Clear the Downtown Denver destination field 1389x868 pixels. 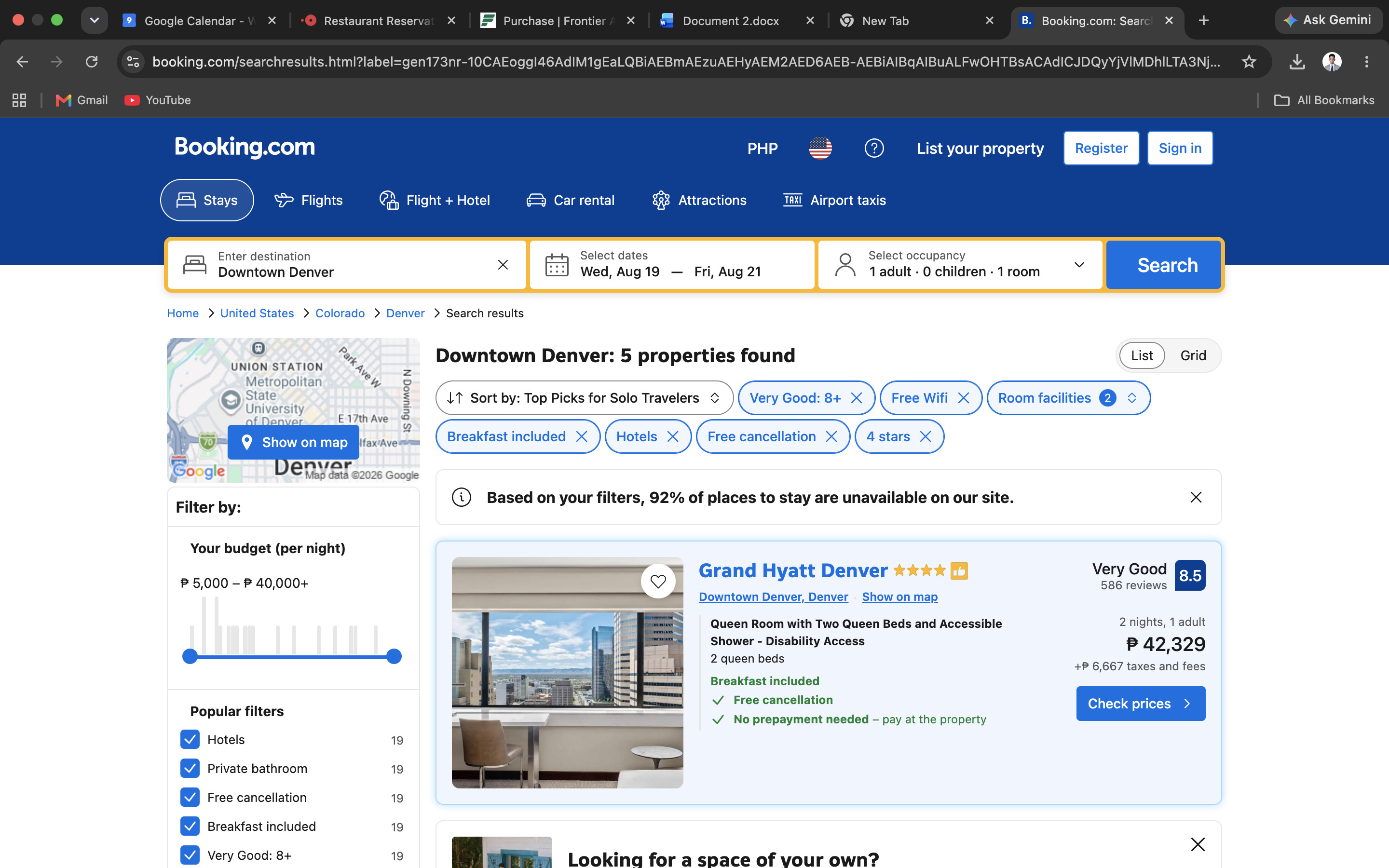503,265
